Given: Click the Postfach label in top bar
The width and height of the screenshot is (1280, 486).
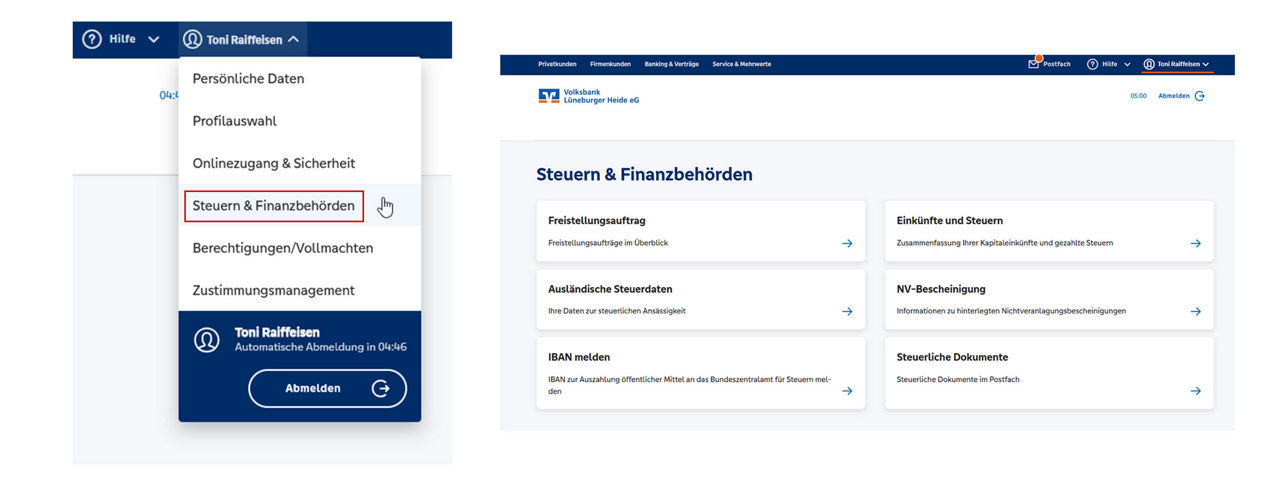Looking at the screenshot, I should [1057, 64].
